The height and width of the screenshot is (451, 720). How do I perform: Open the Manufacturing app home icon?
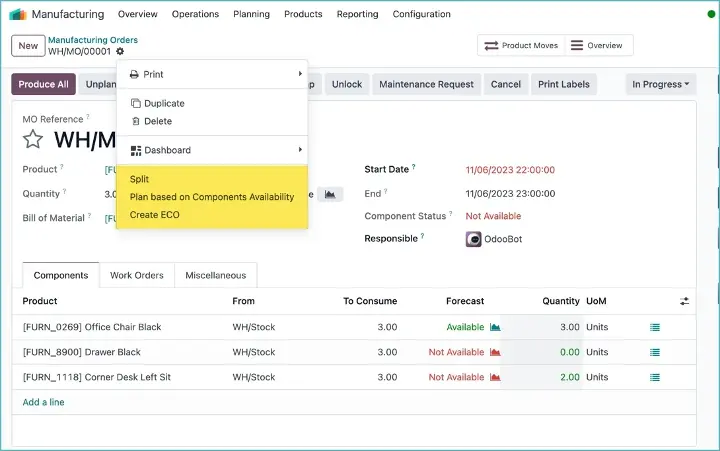[x=18, y=14]
